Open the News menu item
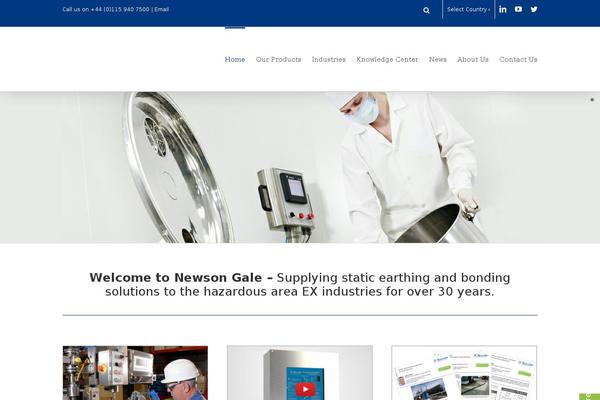This screenshot has width=600, height=400. coord(438,59)
